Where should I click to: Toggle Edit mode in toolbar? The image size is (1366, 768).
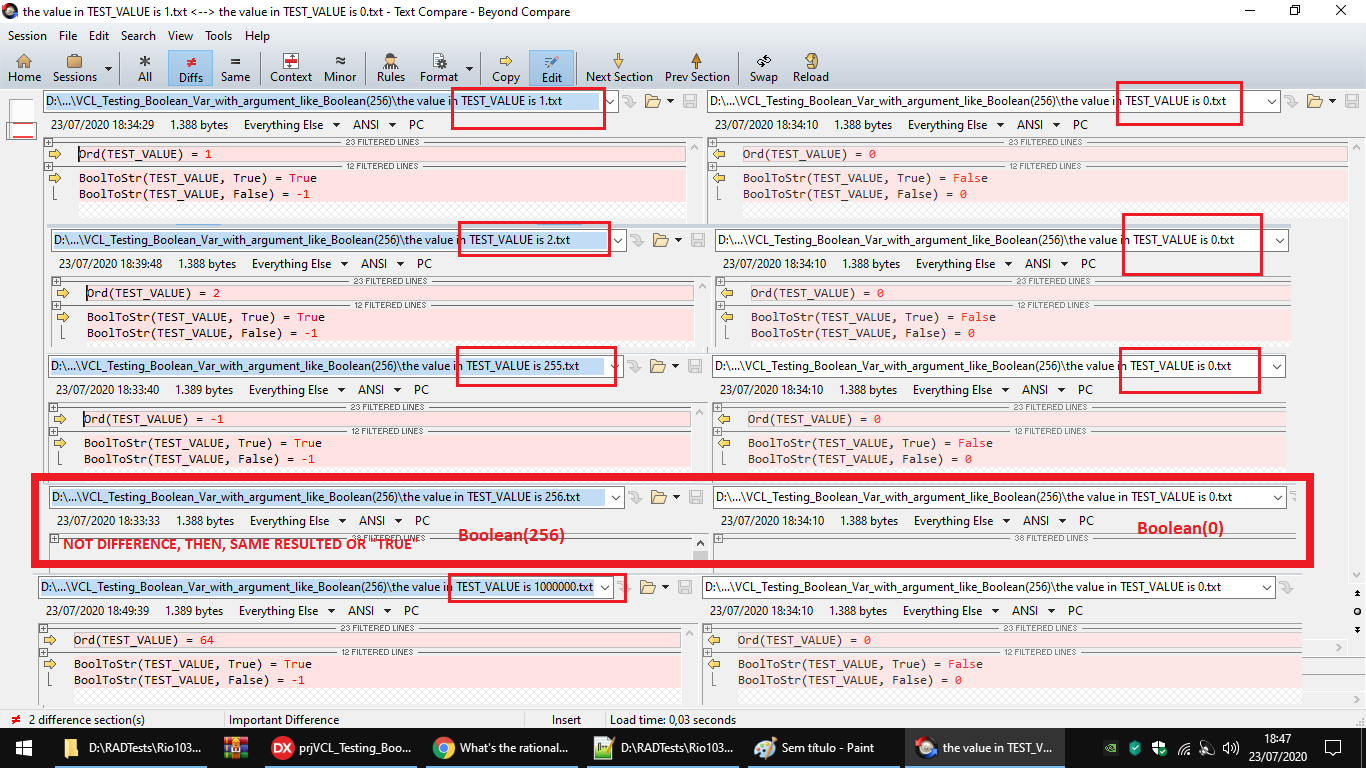pos(551,68)
